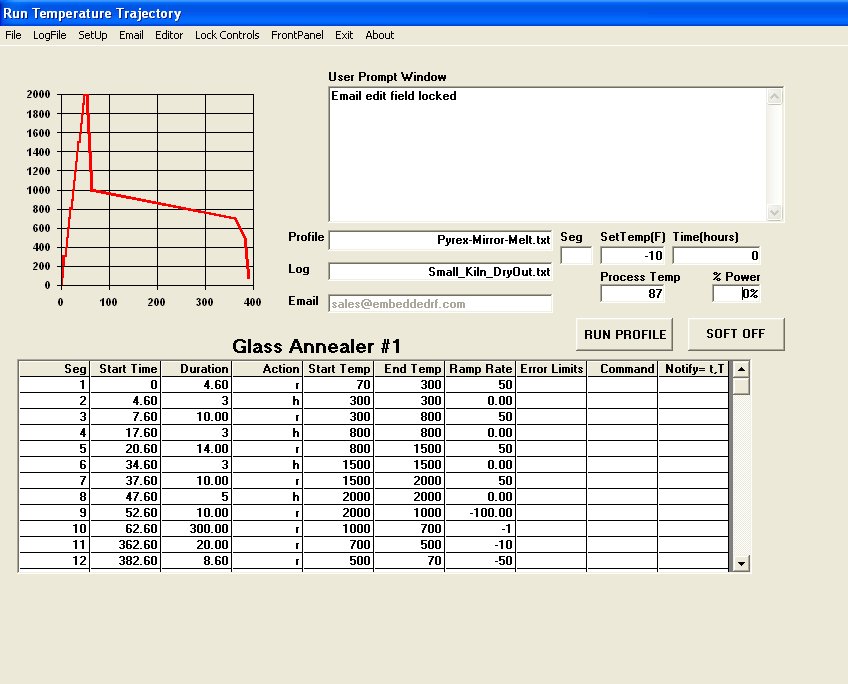Click the segment table scroll up arrow
Viewport: 848px width, 684px height.
(741, 369)
